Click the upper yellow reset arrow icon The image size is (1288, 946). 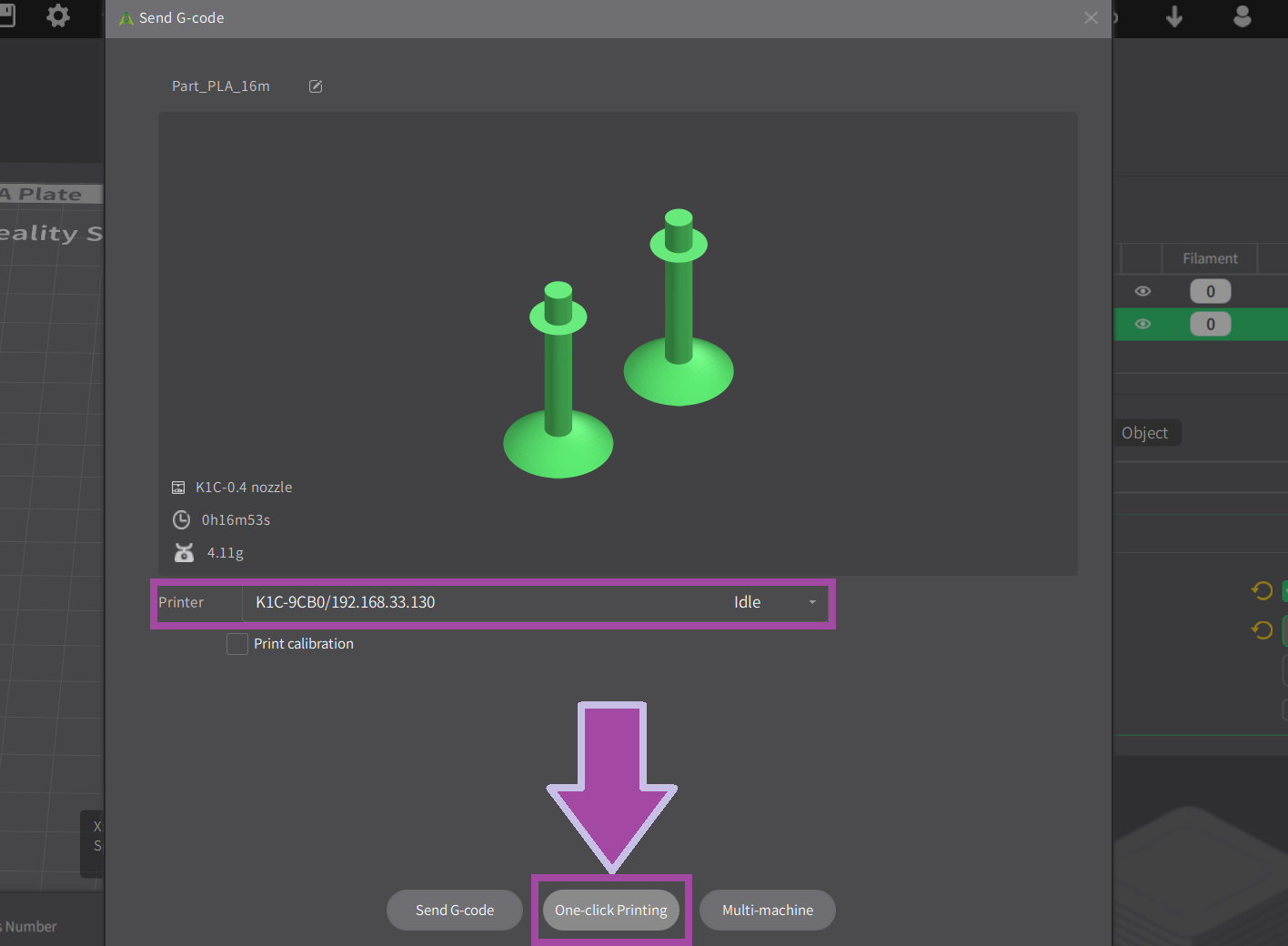(x=1262, y=591)
